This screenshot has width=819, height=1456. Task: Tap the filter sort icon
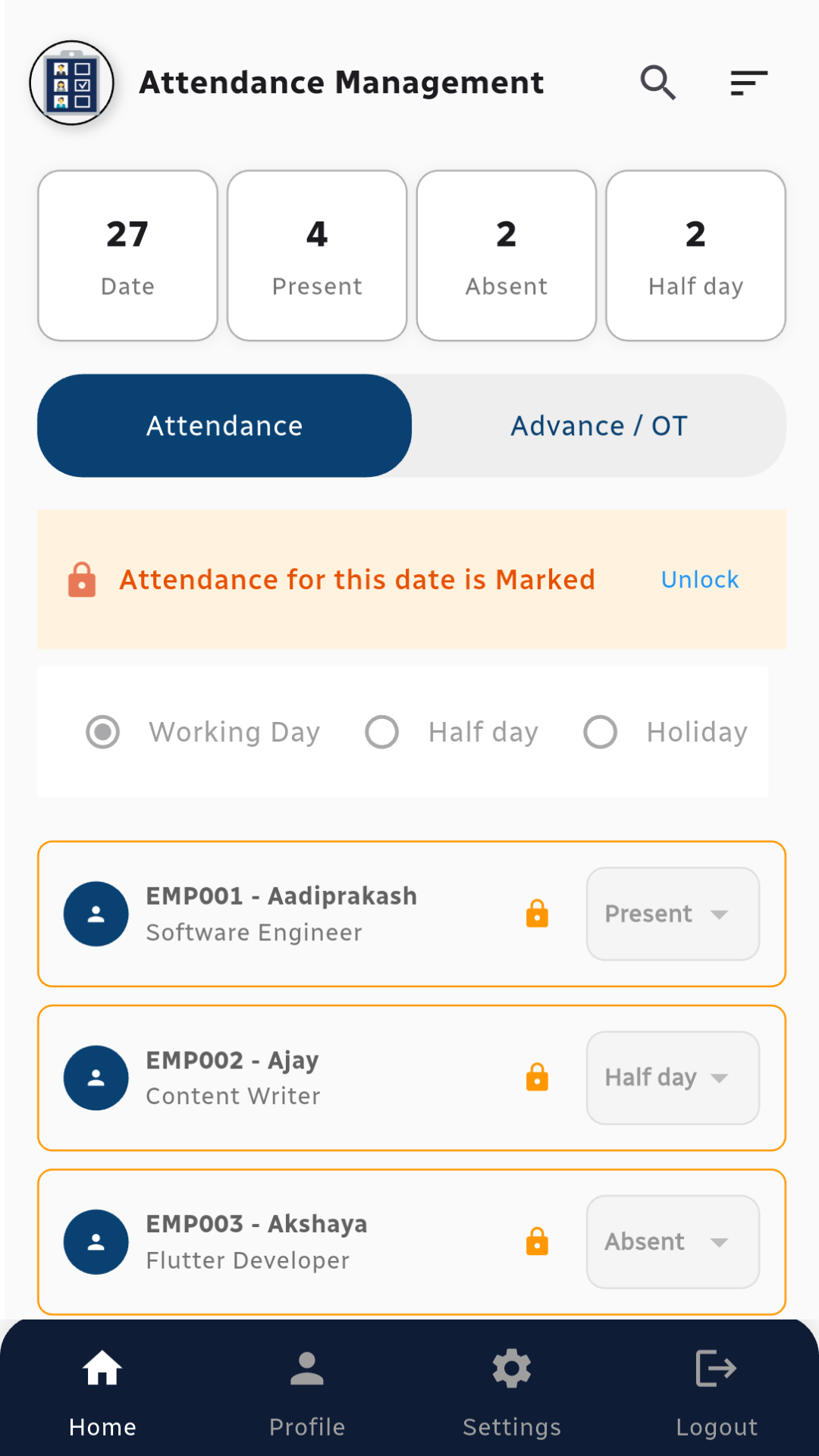coord(748,83)
